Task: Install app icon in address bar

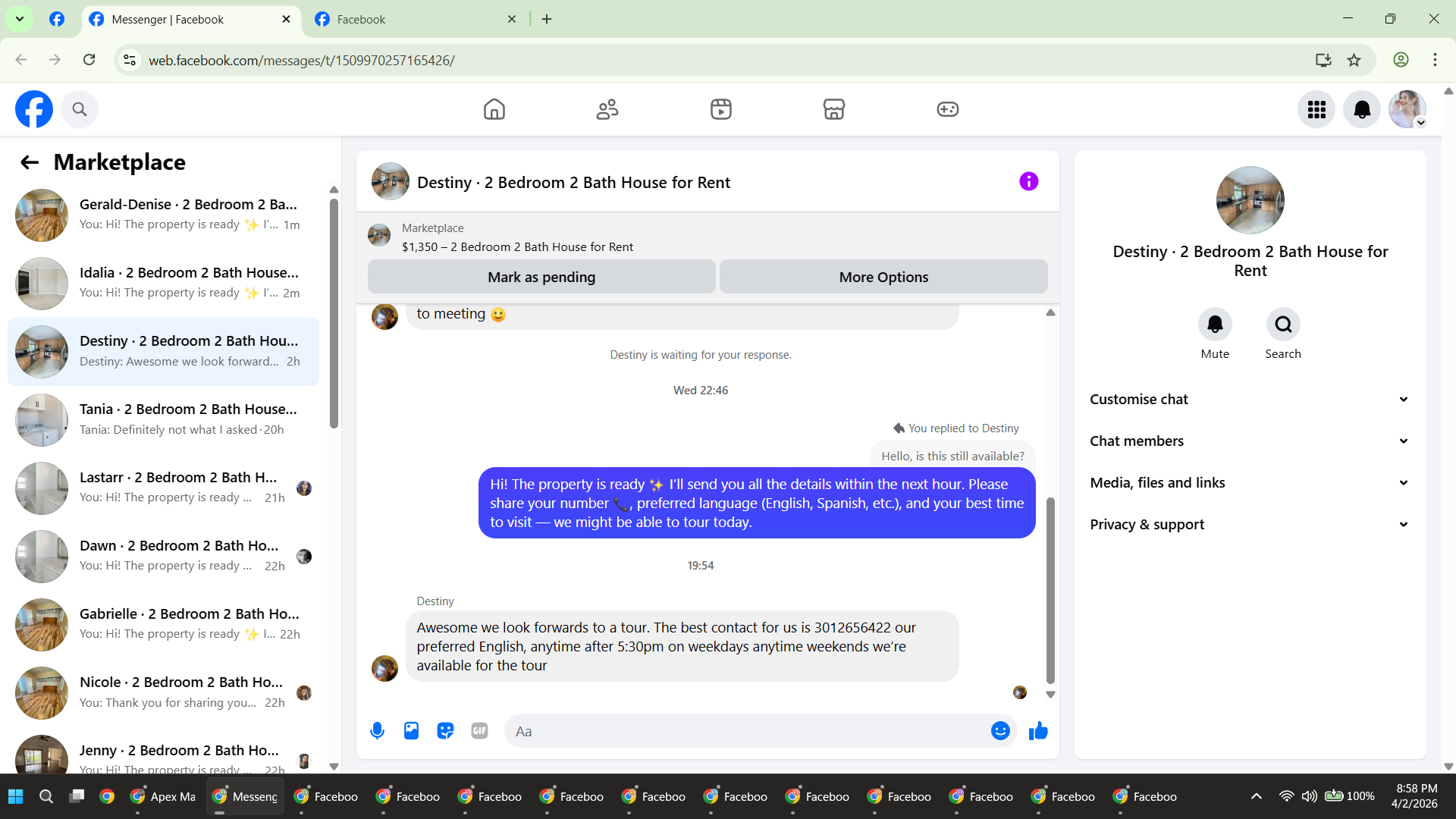Action: click(x=1323, y=60)
